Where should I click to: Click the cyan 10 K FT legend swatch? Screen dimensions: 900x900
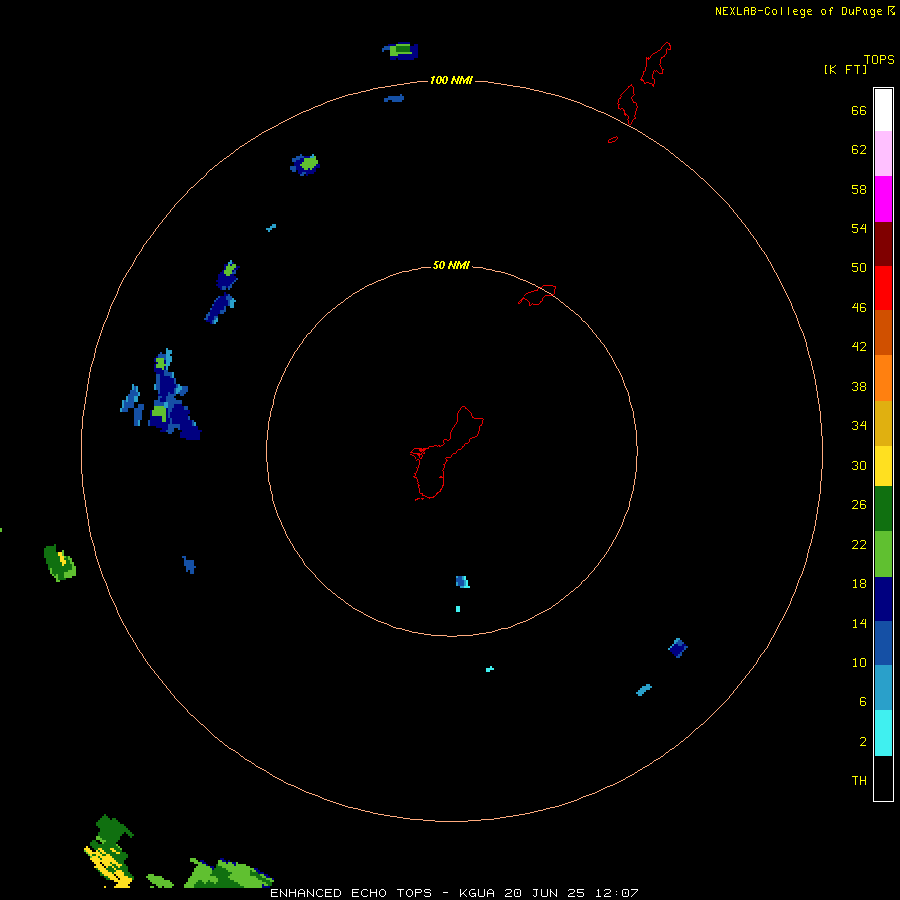click(x=883, y=733)
